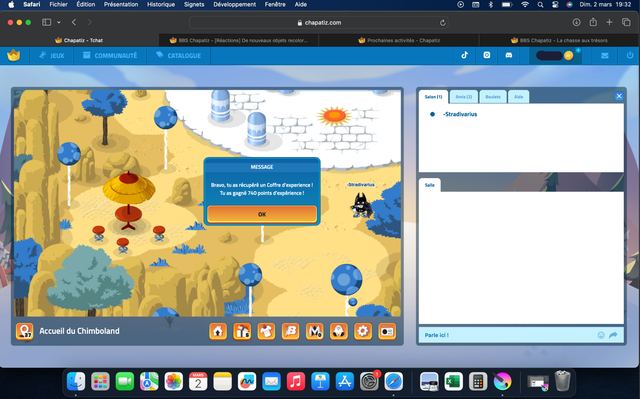Switch to the Amis (2) tab
Image resolution: width=640 pixels, height=399 pixels.
(x=464, y=97)
